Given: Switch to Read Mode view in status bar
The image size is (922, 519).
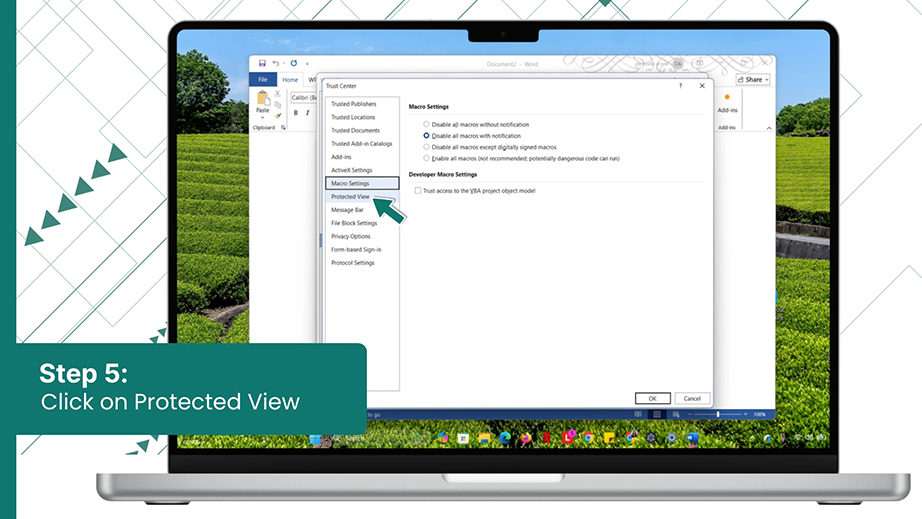Looking at the screenshot, I should tap(638, 414).
